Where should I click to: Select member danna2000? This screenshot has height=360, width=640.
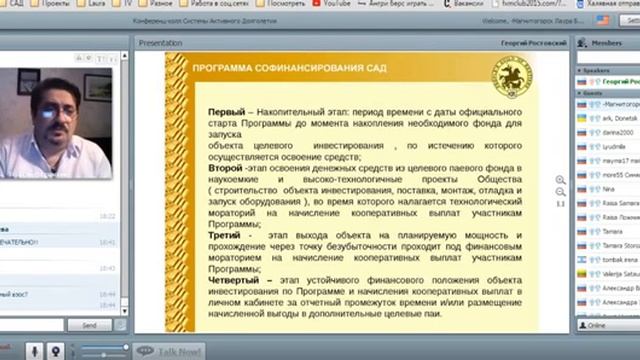click(608, 133)
